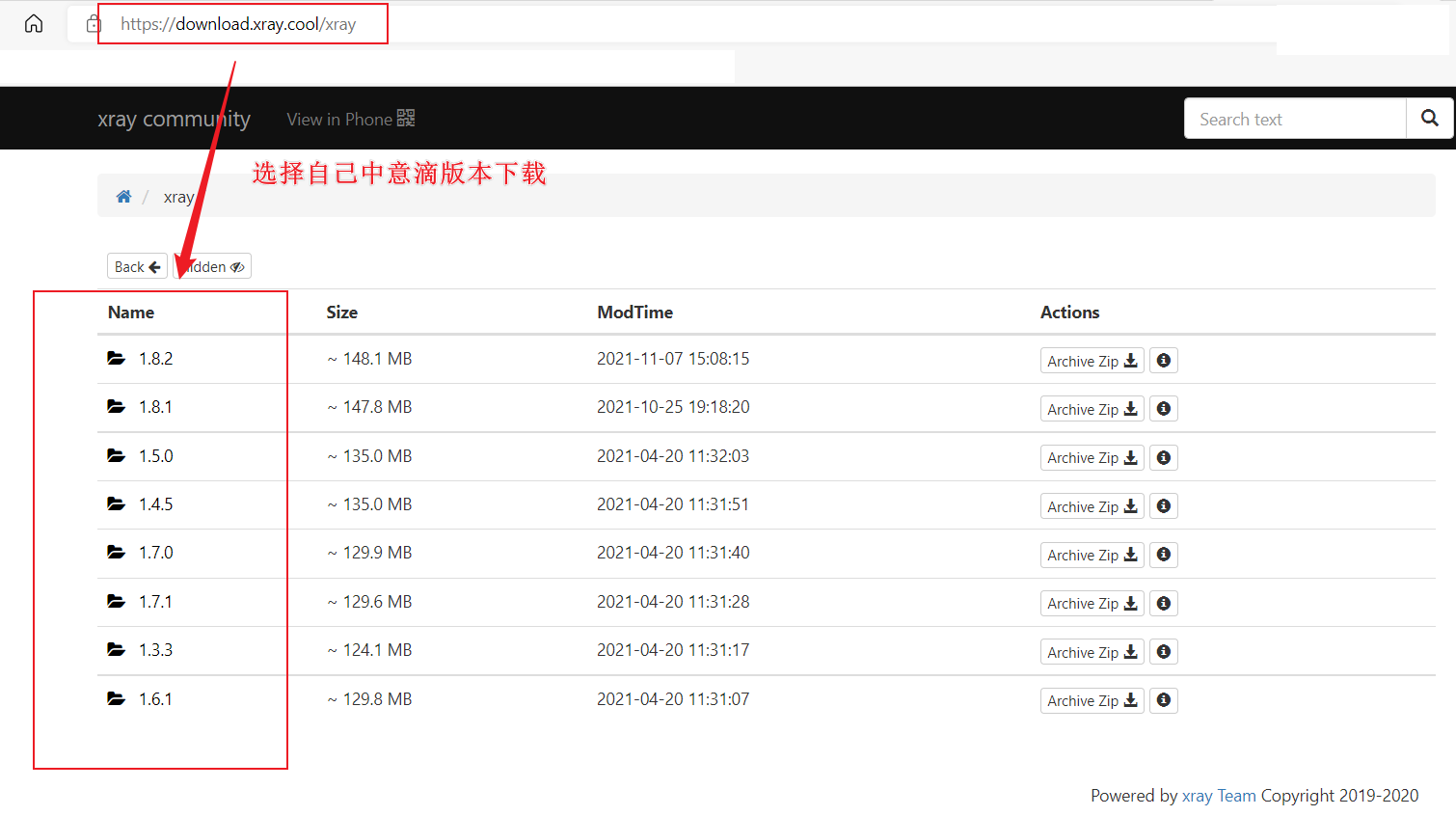Click timestamp 2021-10-25 19:18:20

[673, 407]
